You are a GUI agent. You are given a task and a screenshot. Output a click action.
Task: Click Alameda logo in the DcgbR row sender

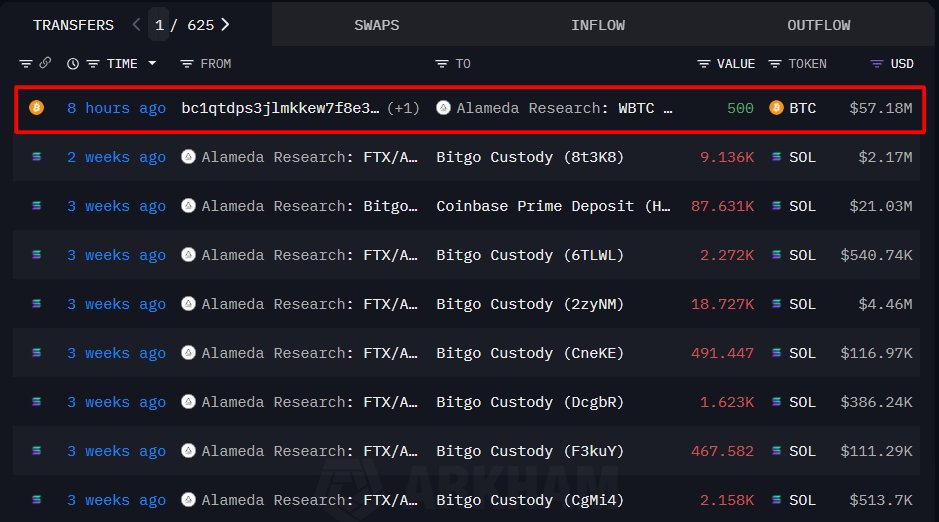tap(188, 402)
